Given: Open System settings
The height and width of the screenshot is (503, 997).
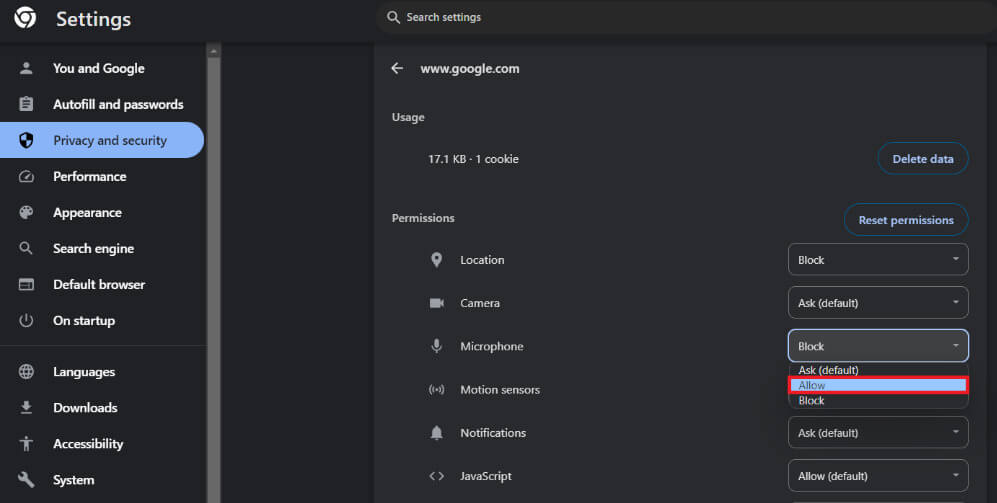Looking at the screenshot, I should tap(102, 479).
